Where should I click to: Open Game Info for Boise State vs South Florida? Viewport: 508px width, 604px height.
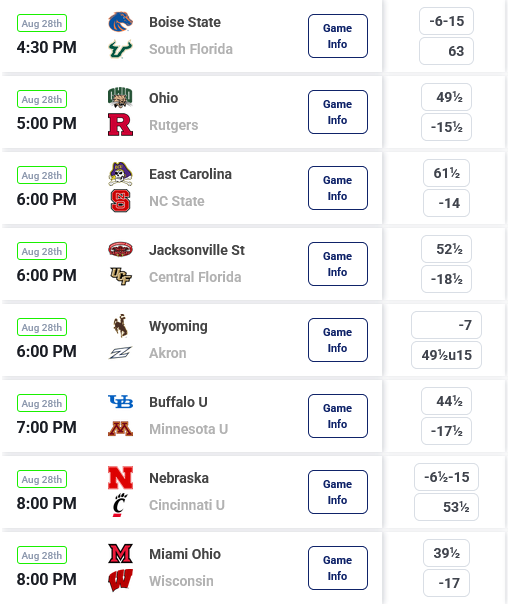coord(338,36)
